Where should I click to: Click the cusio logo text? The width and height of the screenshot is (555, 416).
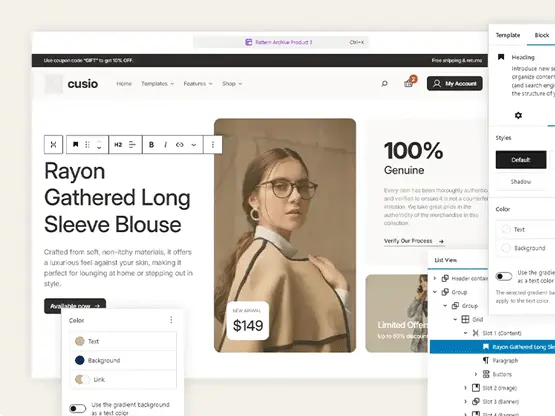82,84
